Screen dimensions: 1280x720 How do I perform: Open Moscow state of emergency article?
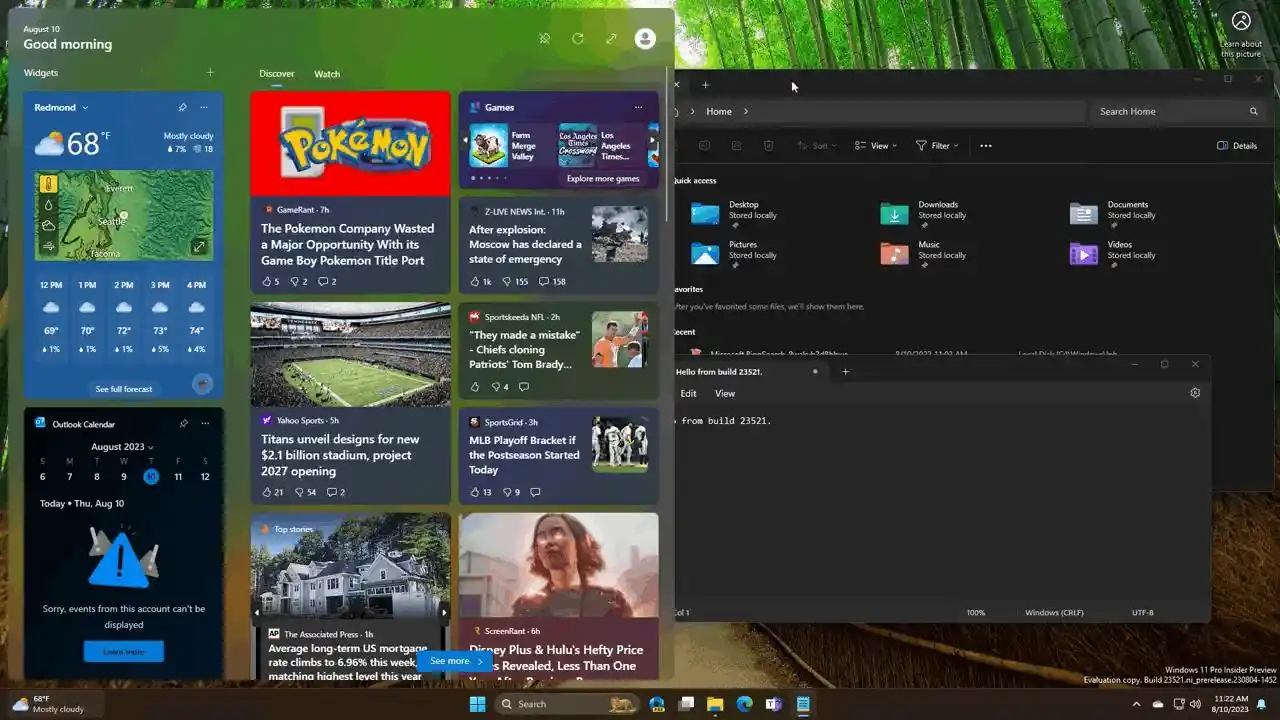tap(525, 244)
